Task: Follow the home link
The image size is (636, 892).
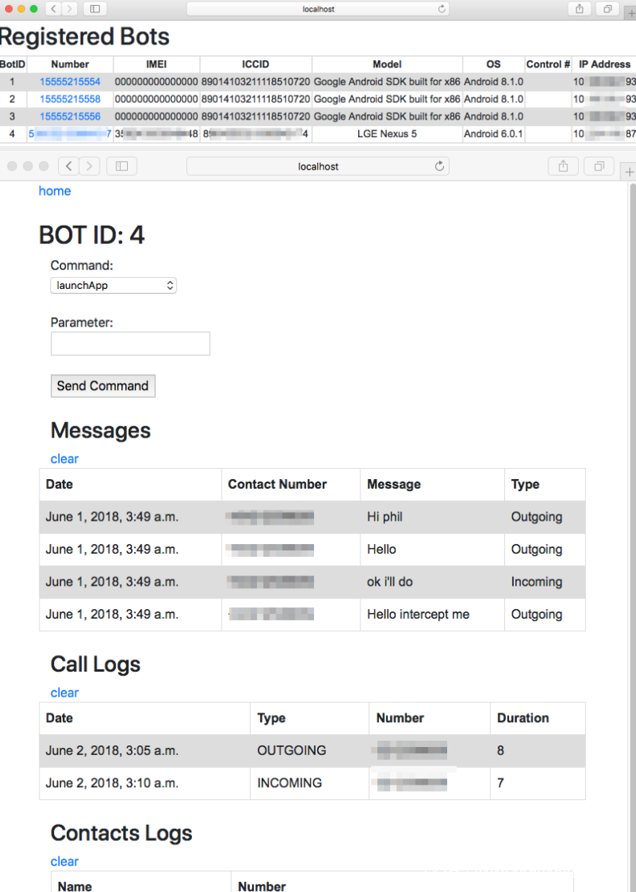Action: (55, 191)
